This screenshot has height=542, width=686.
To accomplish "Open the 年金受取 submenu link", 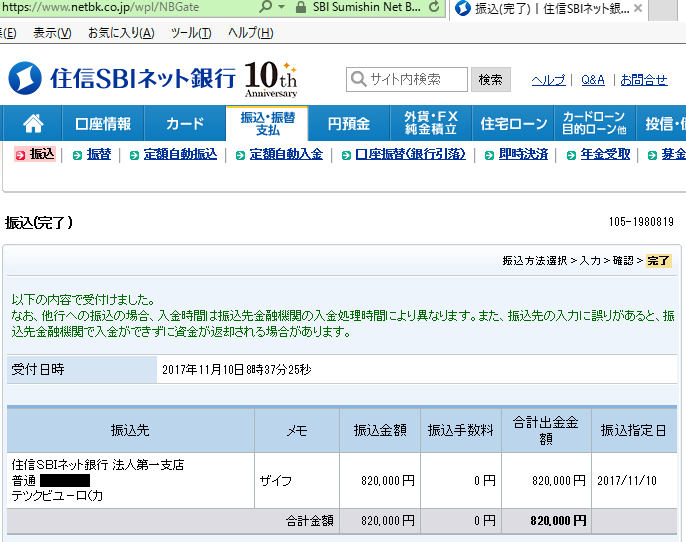I will tap(605, 154).
